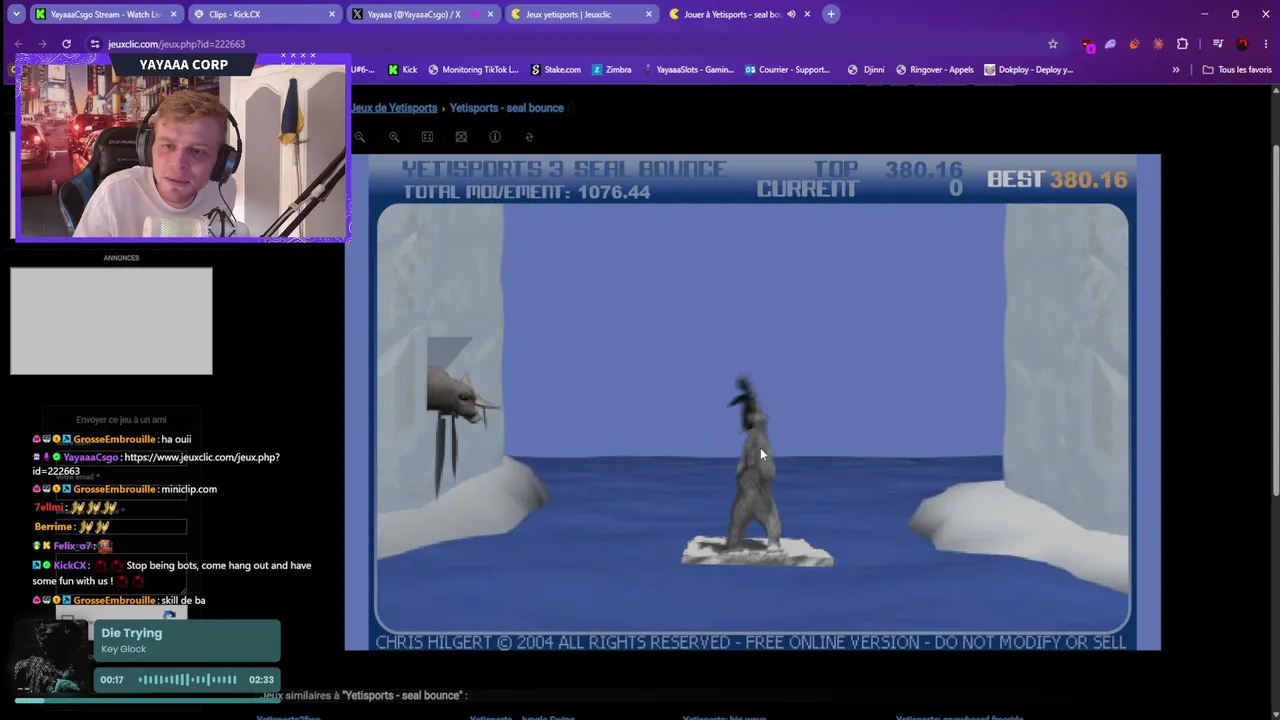Open the Djinni bookmark

[866, 70]
